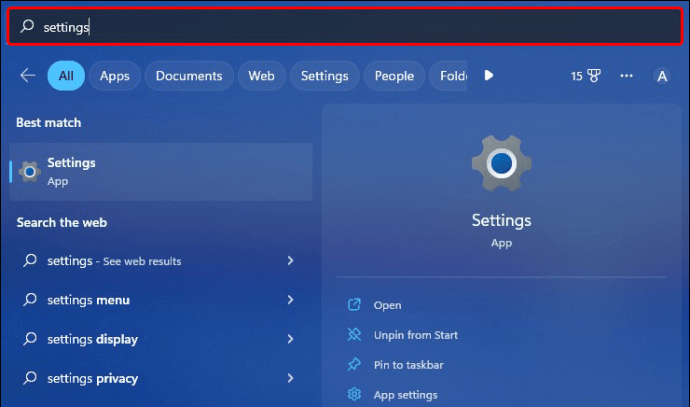Click the App settings gear icon
690x407 pixels.
point(354,395)
